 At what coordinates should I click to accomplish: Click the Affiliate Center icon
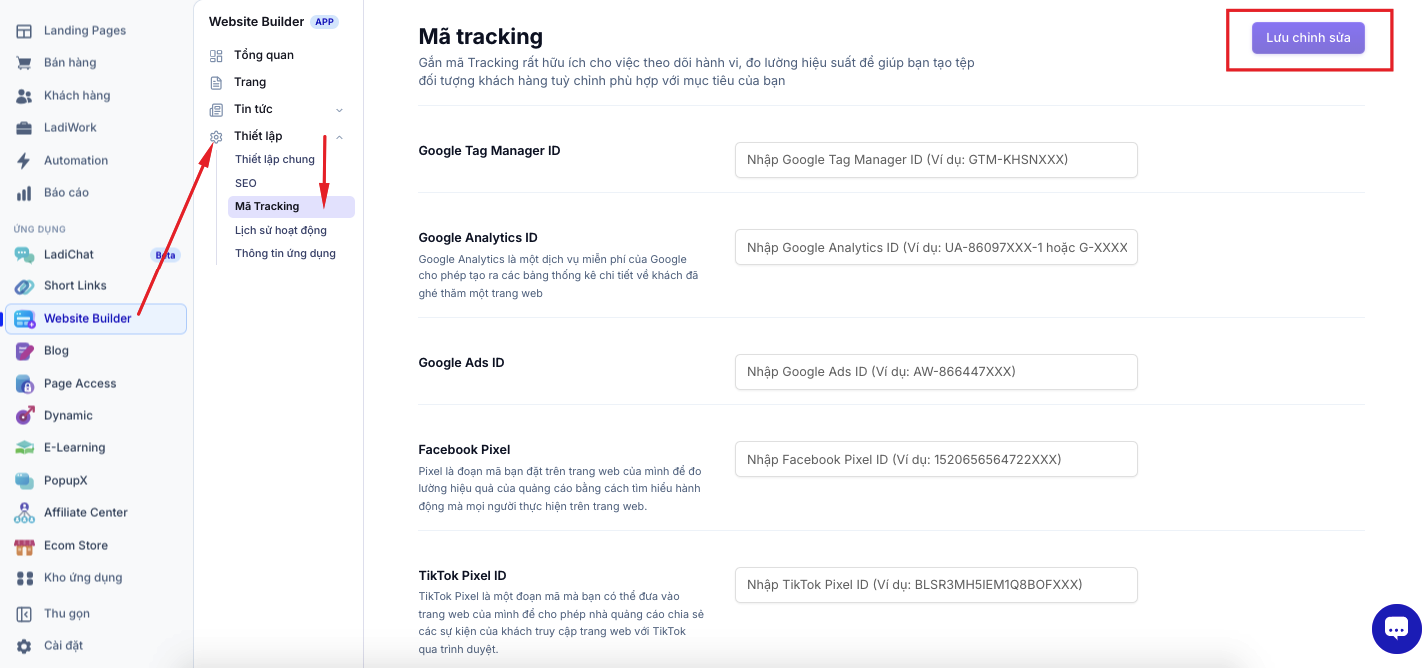pyautogui.click(x=24, y=513)
